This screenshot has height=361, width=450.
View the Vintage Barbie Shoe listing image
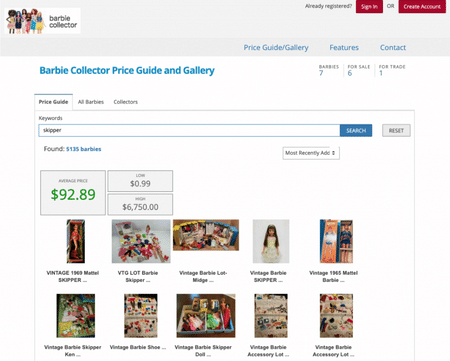coord(141,316)
